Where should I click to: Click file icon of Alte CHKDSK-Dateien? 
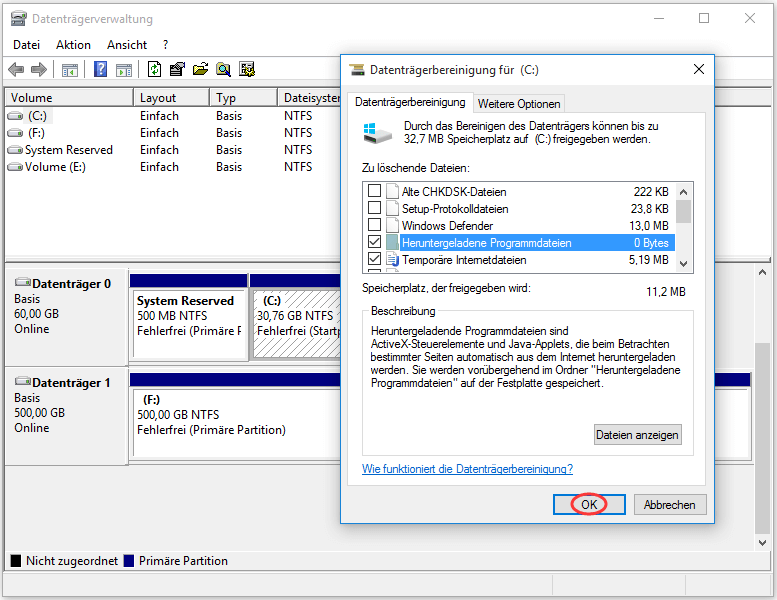392,191
